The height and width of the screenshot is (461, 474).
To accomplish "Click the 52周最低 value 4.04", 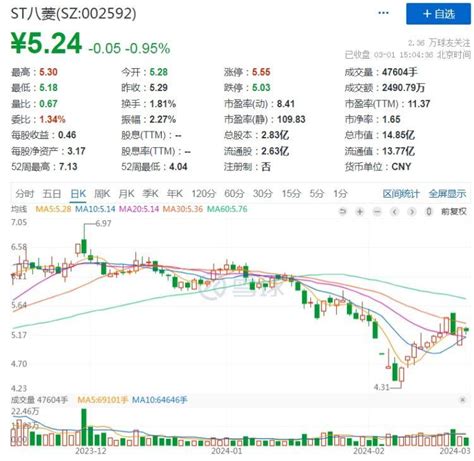I will pos(178,167).
